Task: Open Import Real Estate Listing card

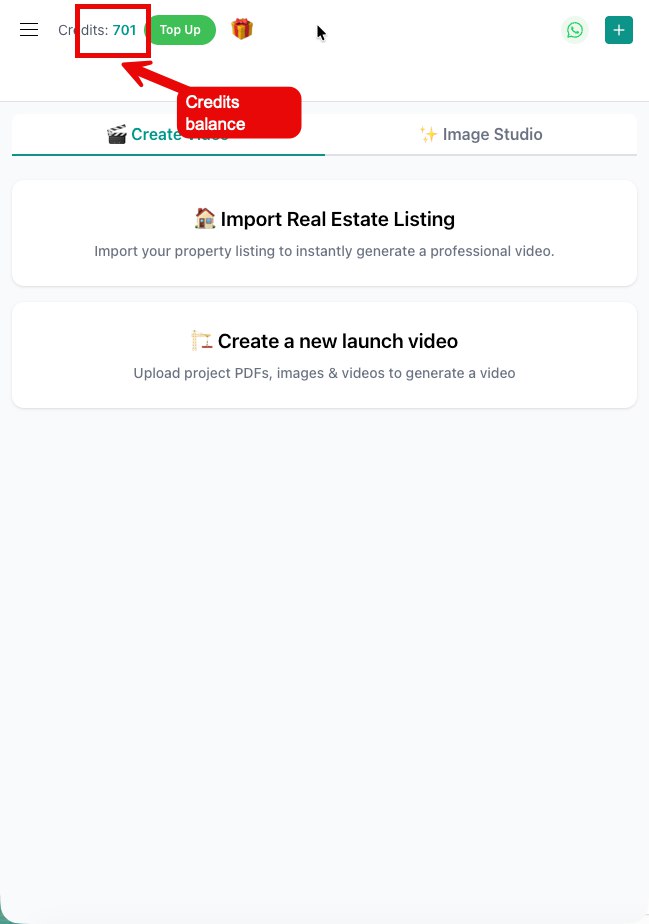Action: tap(324, 232)
